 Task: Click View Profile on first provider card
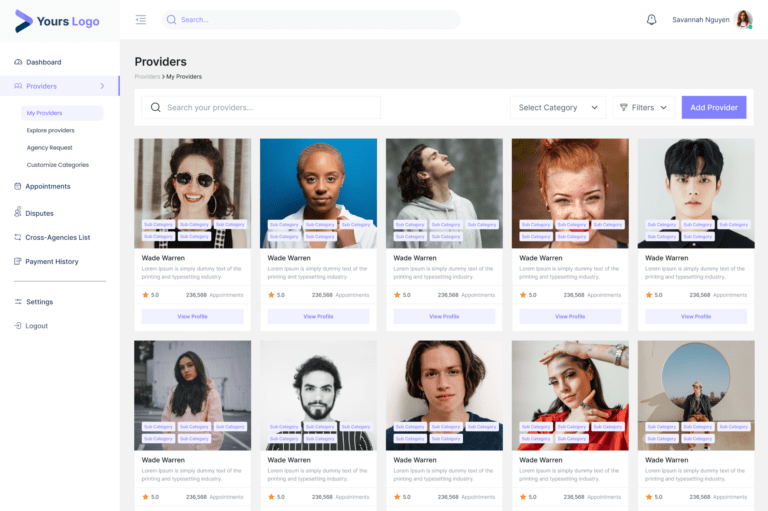(x=192, y=316)
